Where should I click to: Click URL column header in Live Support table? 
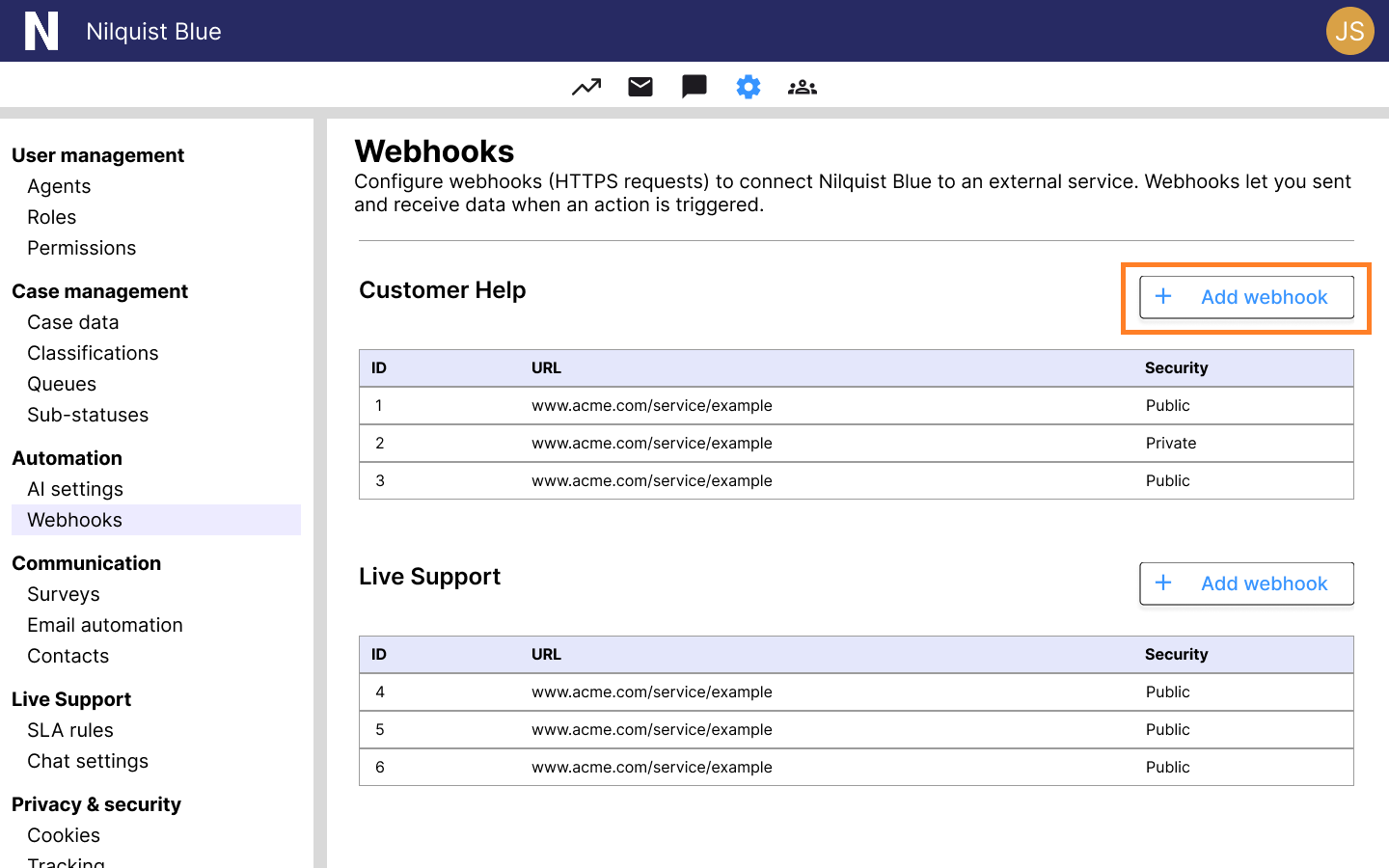pyautogui.click(x=546, y=654)
